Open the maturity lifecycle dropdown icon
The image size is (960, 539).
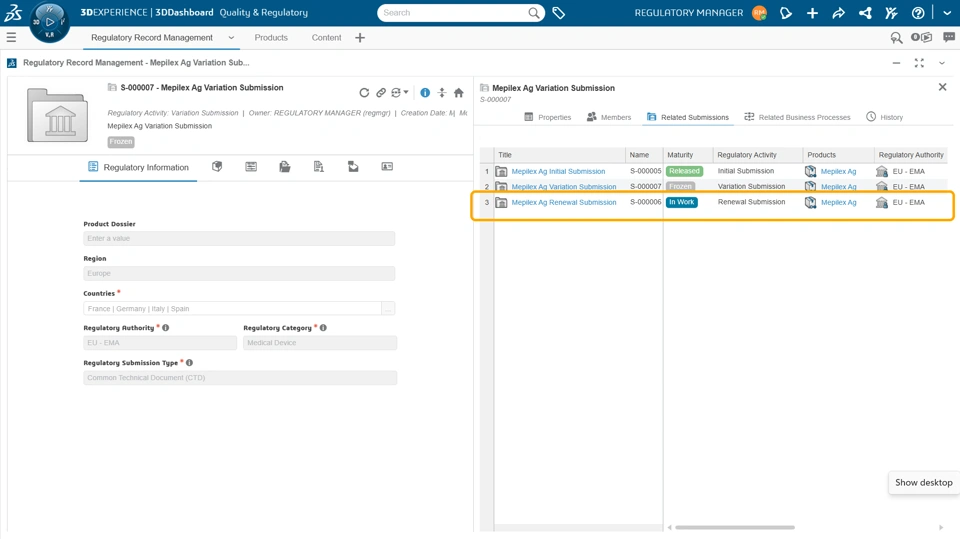[400, 93]
